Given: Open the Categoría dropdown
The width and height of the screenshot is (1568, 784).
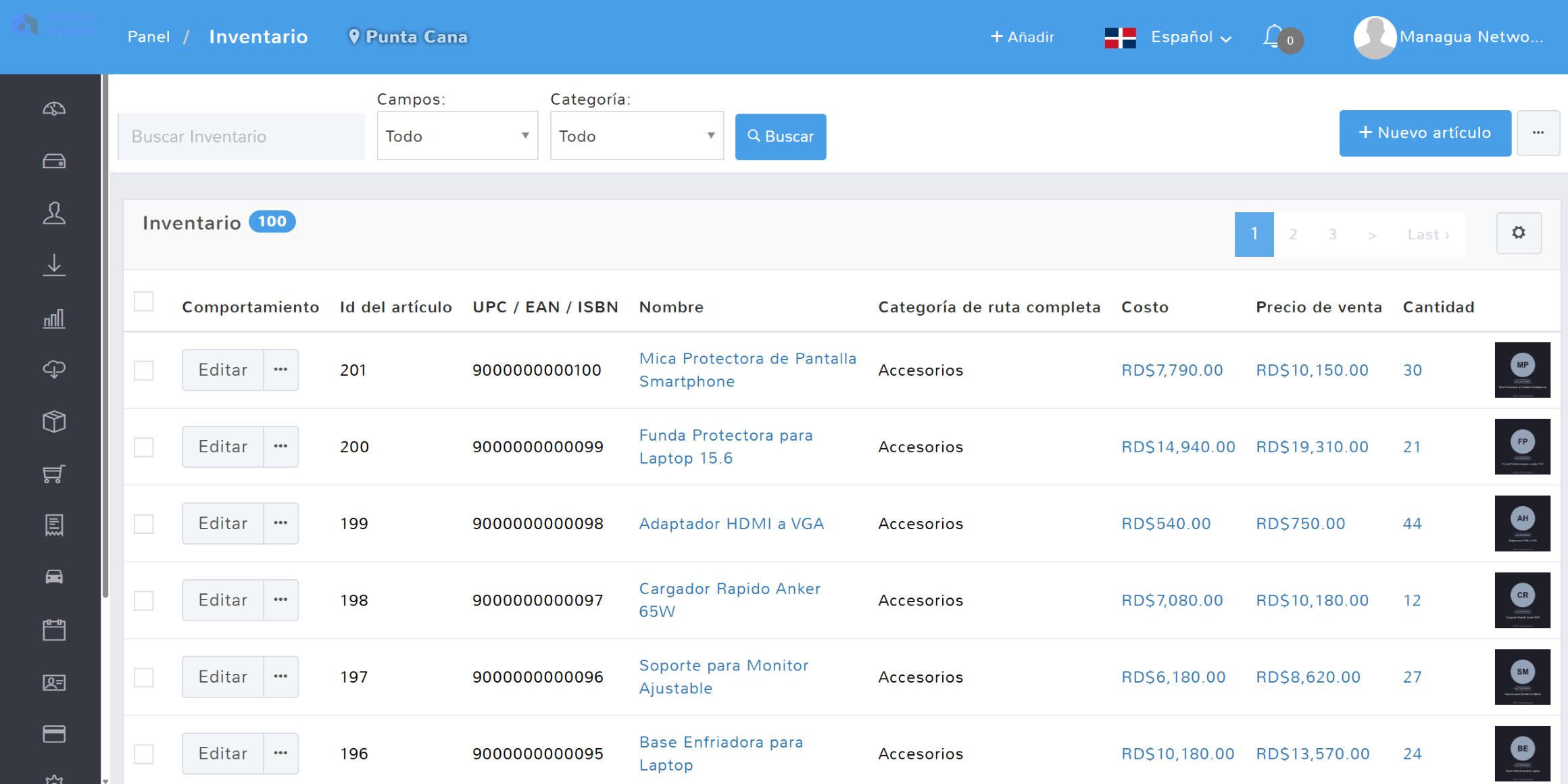Looking at the screenshot, I should click(x=637, y=136).
